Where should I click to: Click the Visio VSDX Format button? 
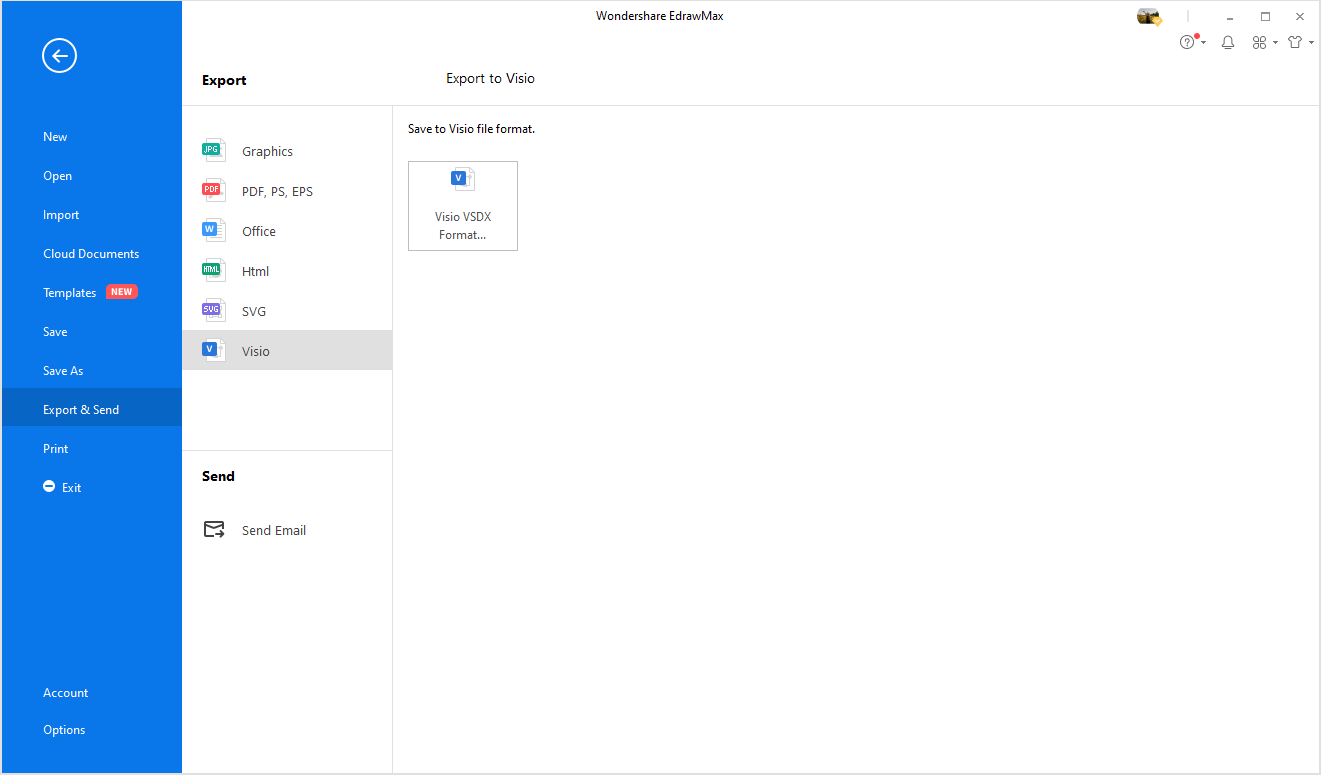[x=463, y=206]
